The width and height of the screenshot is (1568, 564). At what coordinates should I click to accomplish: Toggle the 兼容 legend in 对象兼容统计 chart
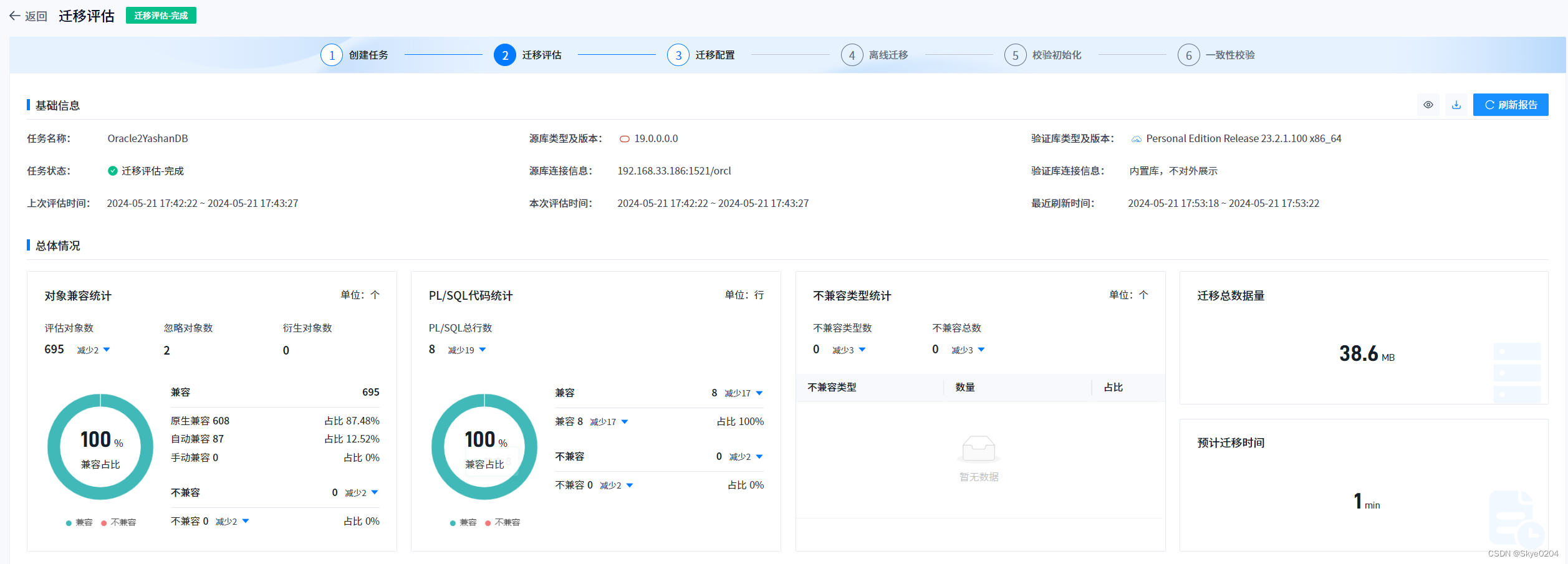[x=80, y=522]
